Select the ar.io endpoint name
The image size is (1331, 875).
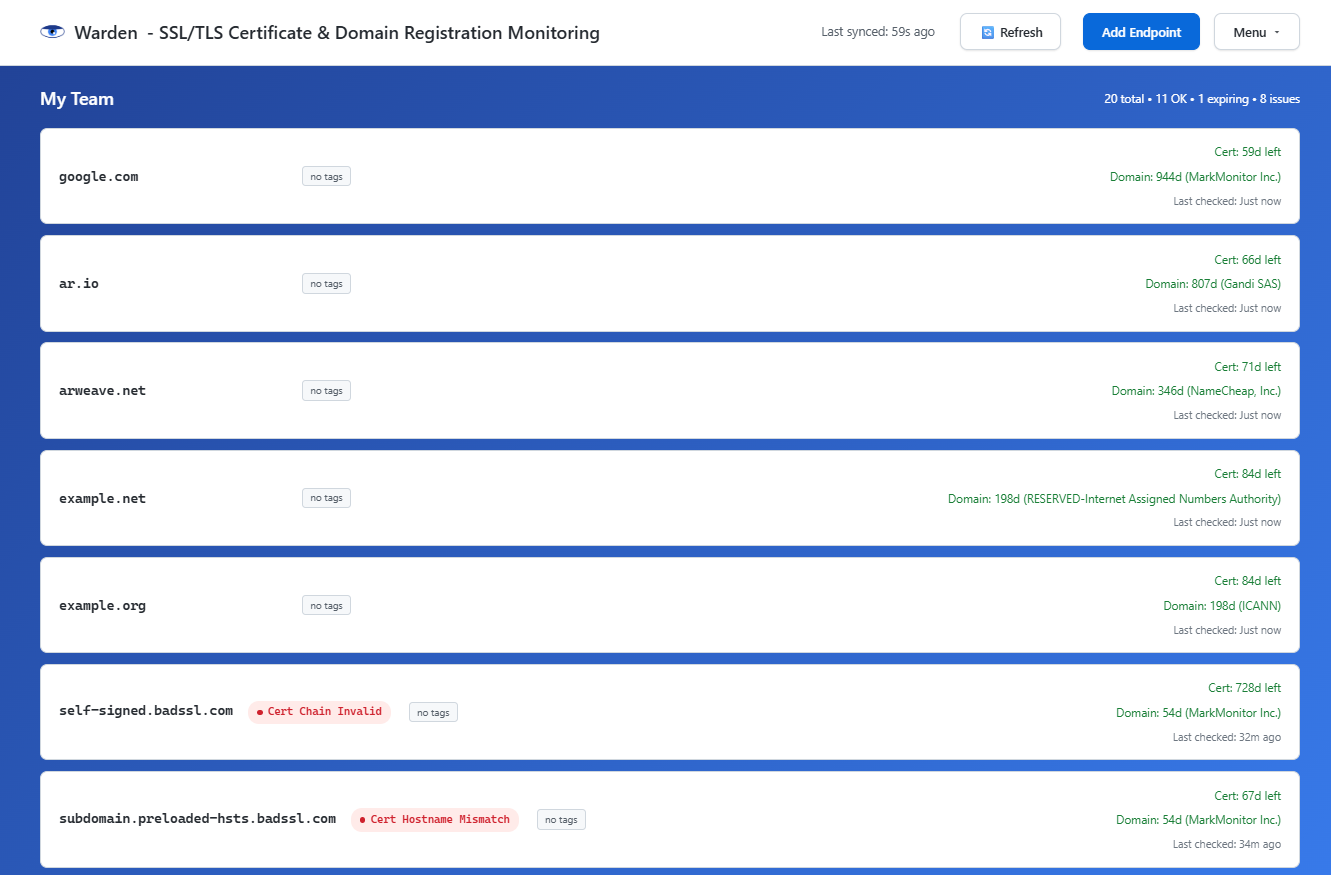(x=79, y=283)
